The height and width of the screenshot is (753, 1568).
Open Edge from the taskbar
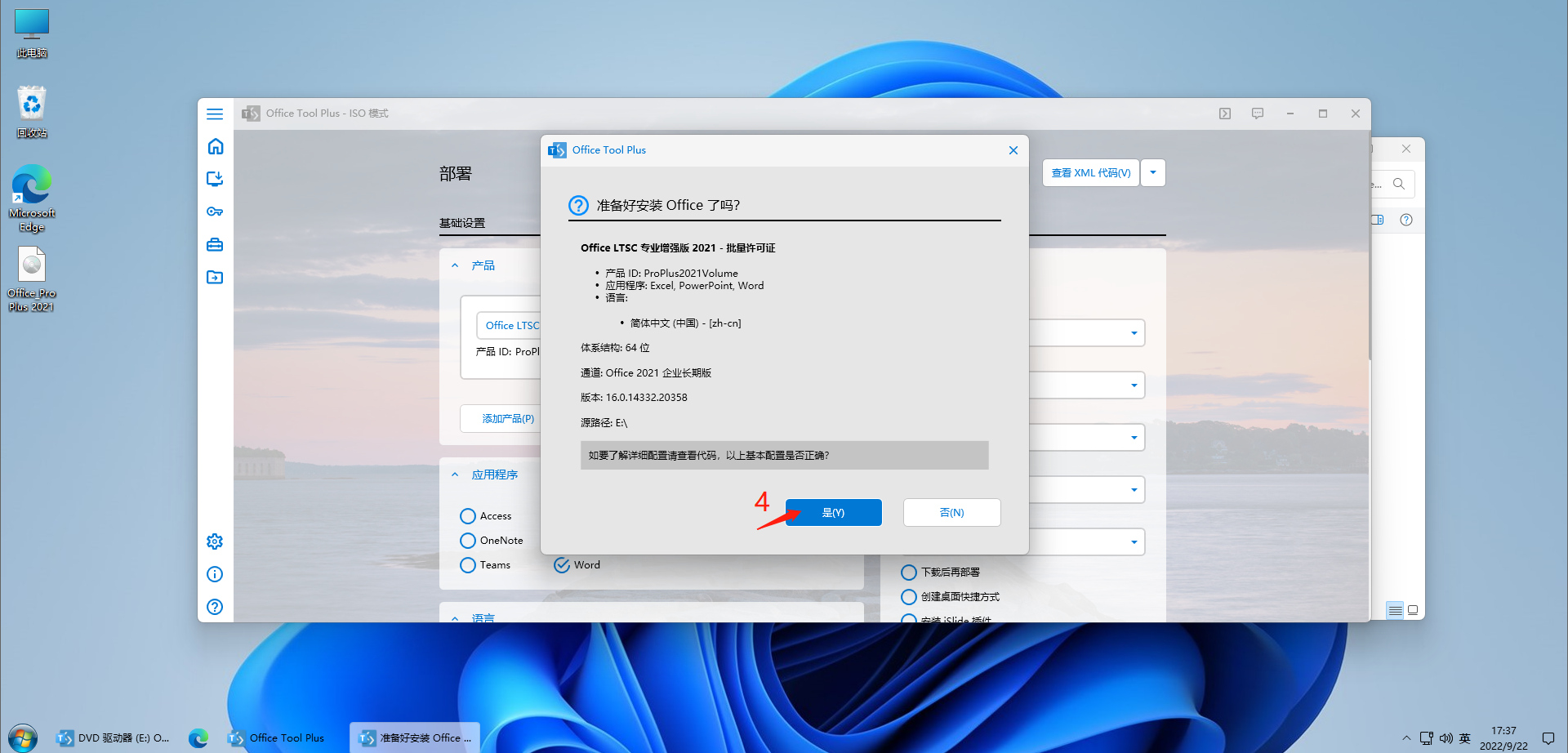point(198,737)
